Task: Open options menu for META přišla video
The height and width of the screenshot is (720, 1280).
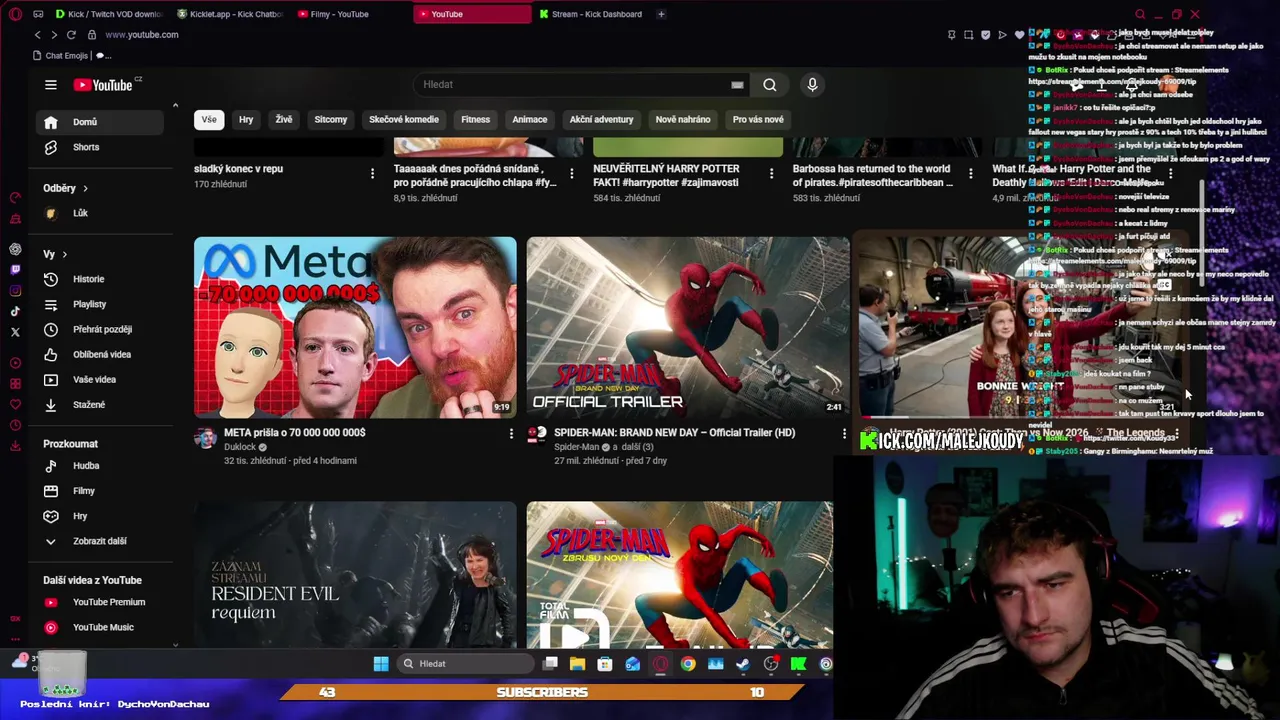Action: (511, 434)
